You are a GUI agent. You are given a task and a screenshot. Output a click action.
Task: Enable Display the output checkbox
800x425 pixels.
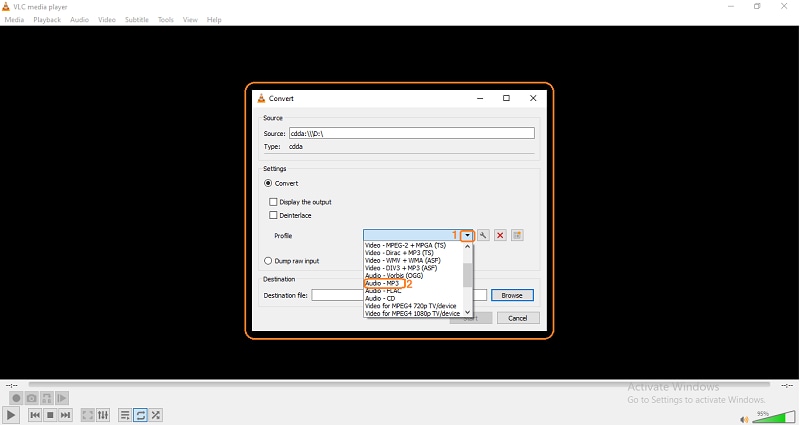pyautogui.click(x=273, y=202)
